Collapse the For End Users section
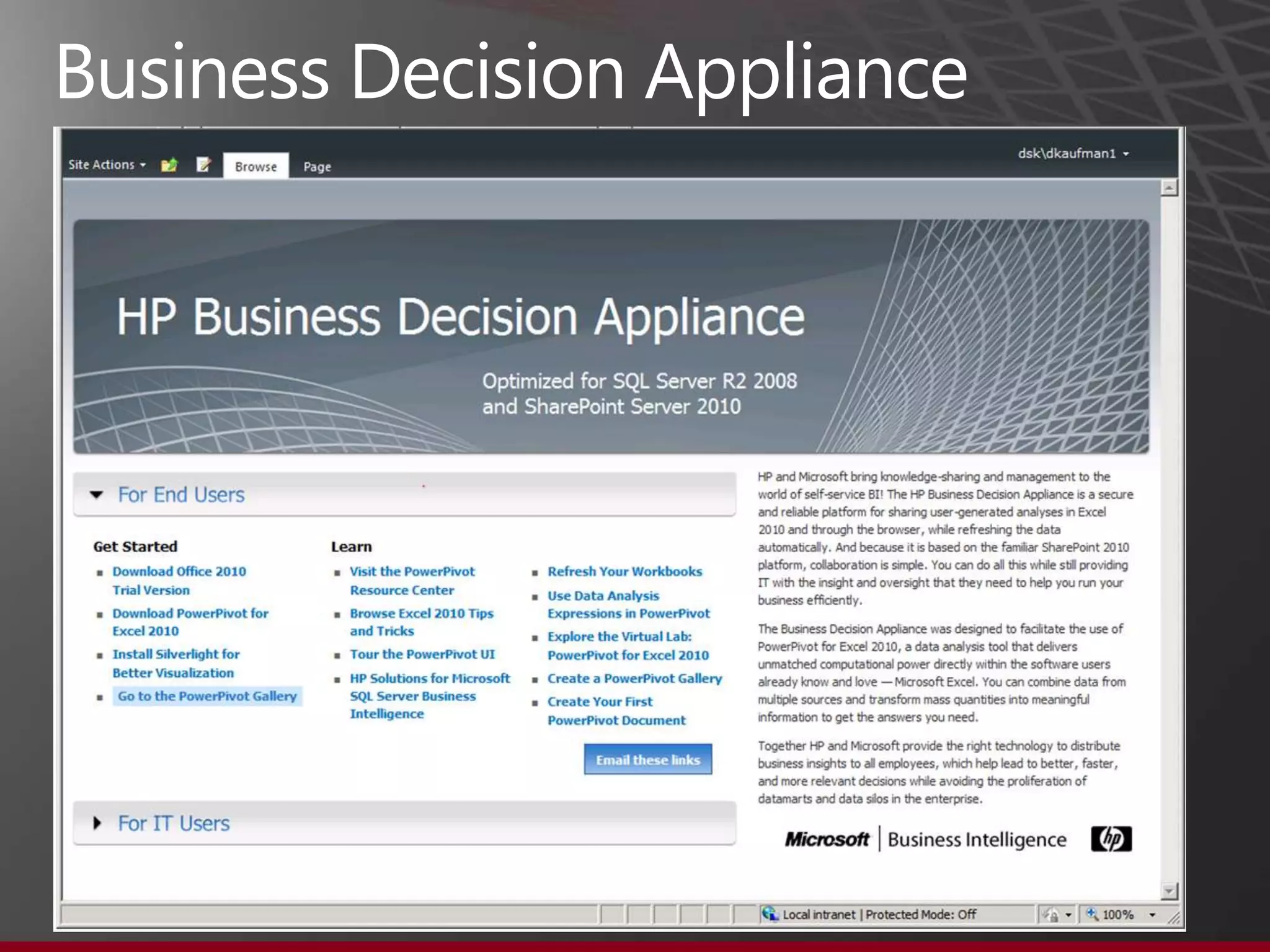1270x952 pixels. coord(96,495)
